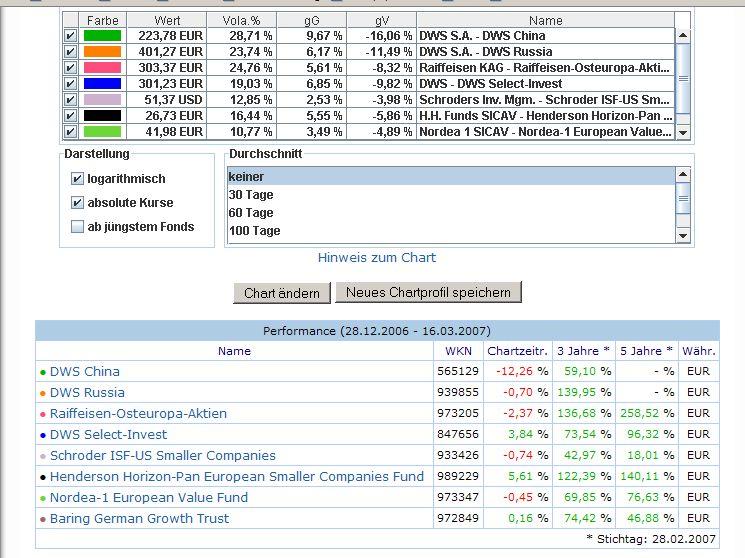The height and width of the screenshot is (558, 745).
Task: Click the Durchschnitt list scroll up arrow
Action: pos(683,174)
